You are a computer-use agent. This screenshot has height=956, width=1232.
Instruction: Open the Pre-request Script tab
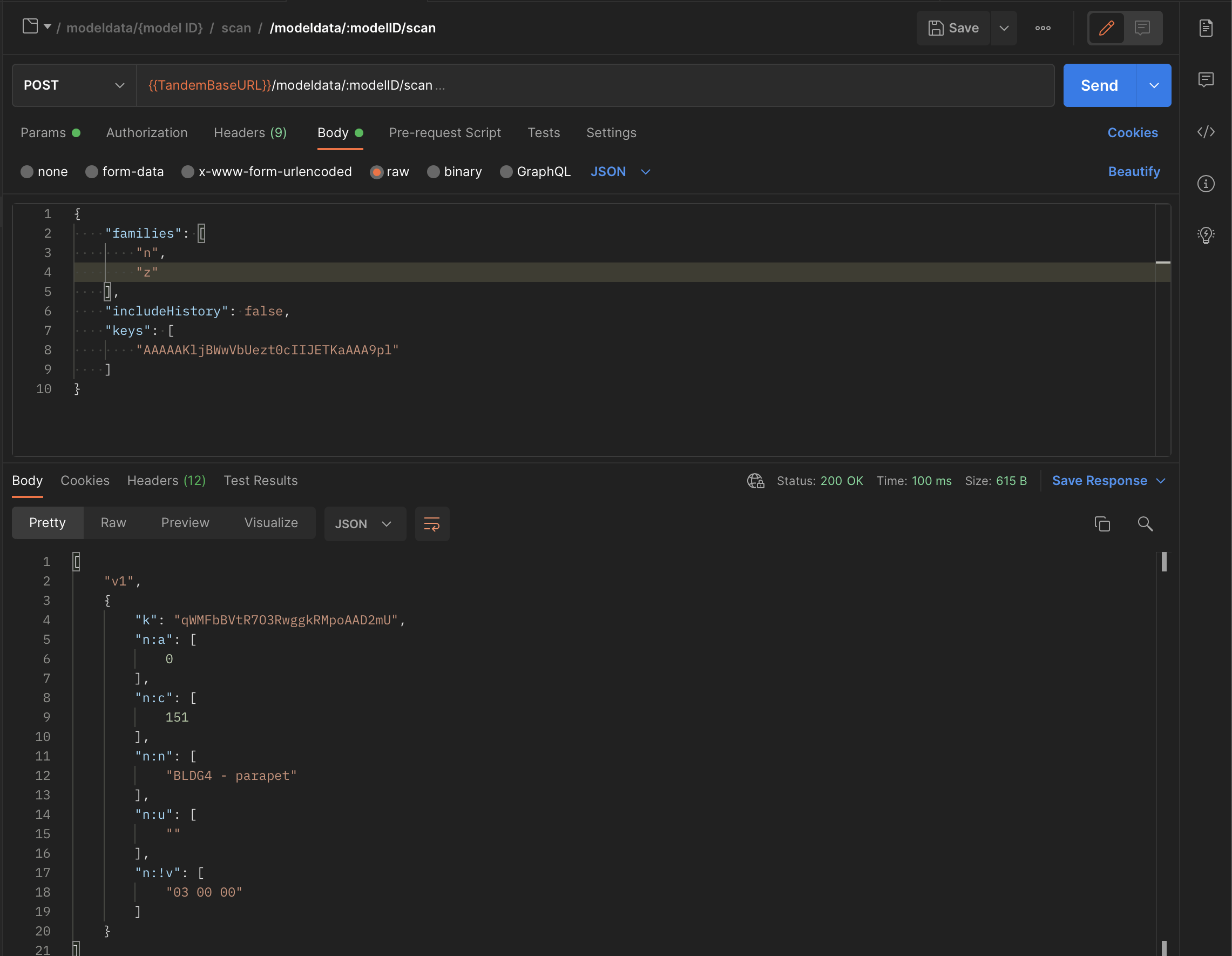coord(444,133)
